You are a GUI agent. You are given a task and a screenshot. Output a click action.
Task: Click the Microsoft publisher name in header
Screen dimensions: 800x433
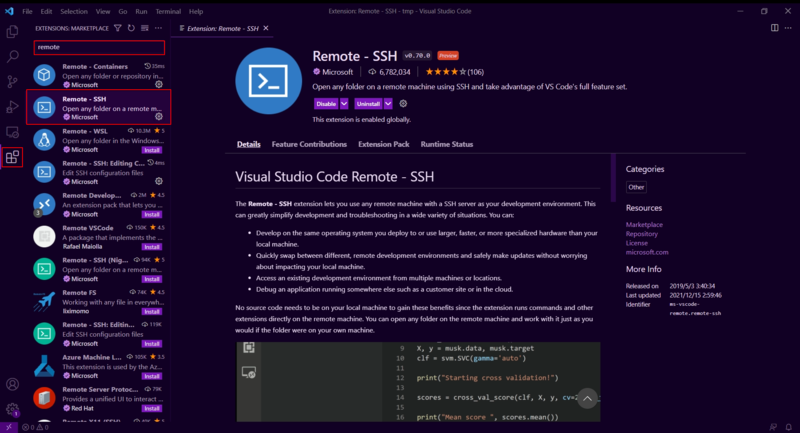337,72
